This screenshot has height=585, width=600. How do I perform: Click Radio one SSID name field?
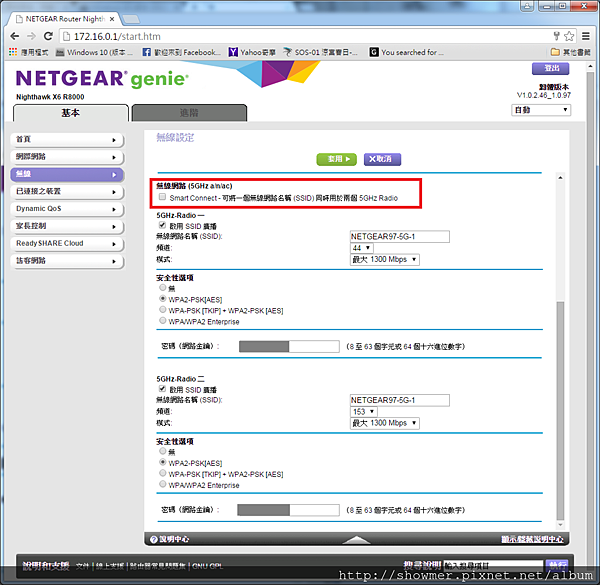click(399, 236)
